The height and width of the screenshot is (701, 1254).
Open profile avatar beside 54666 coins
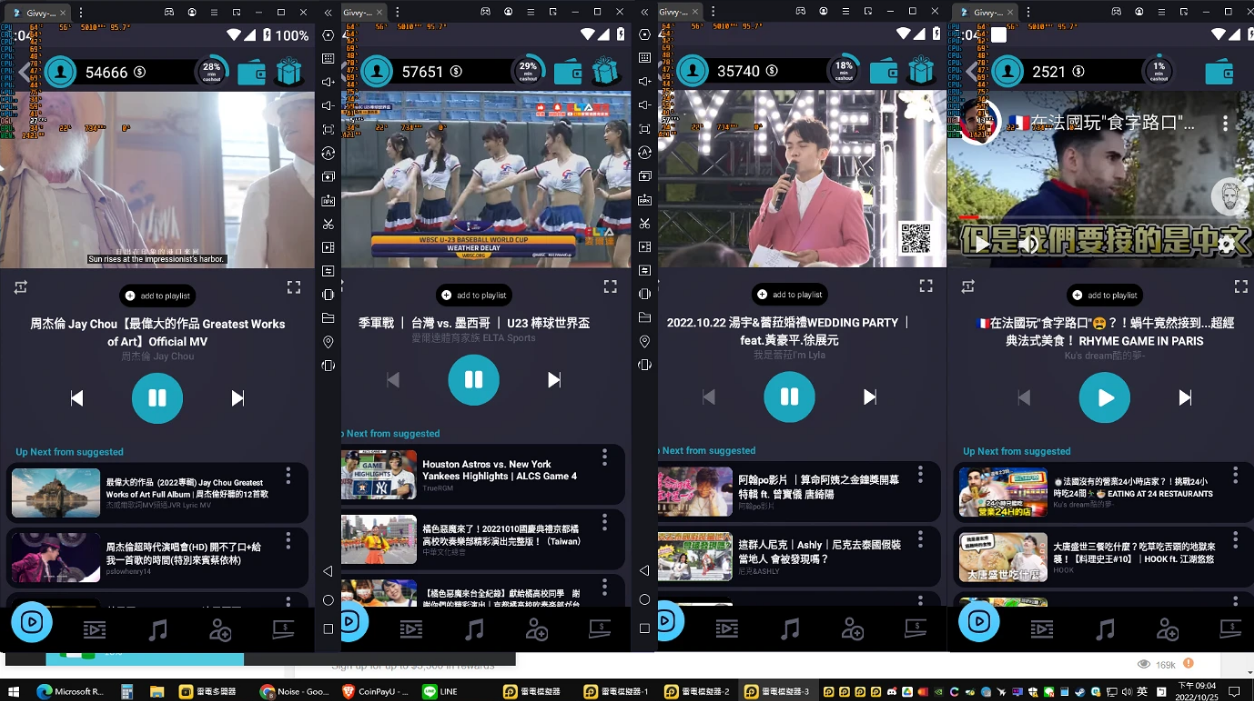[x=60, y=72]
